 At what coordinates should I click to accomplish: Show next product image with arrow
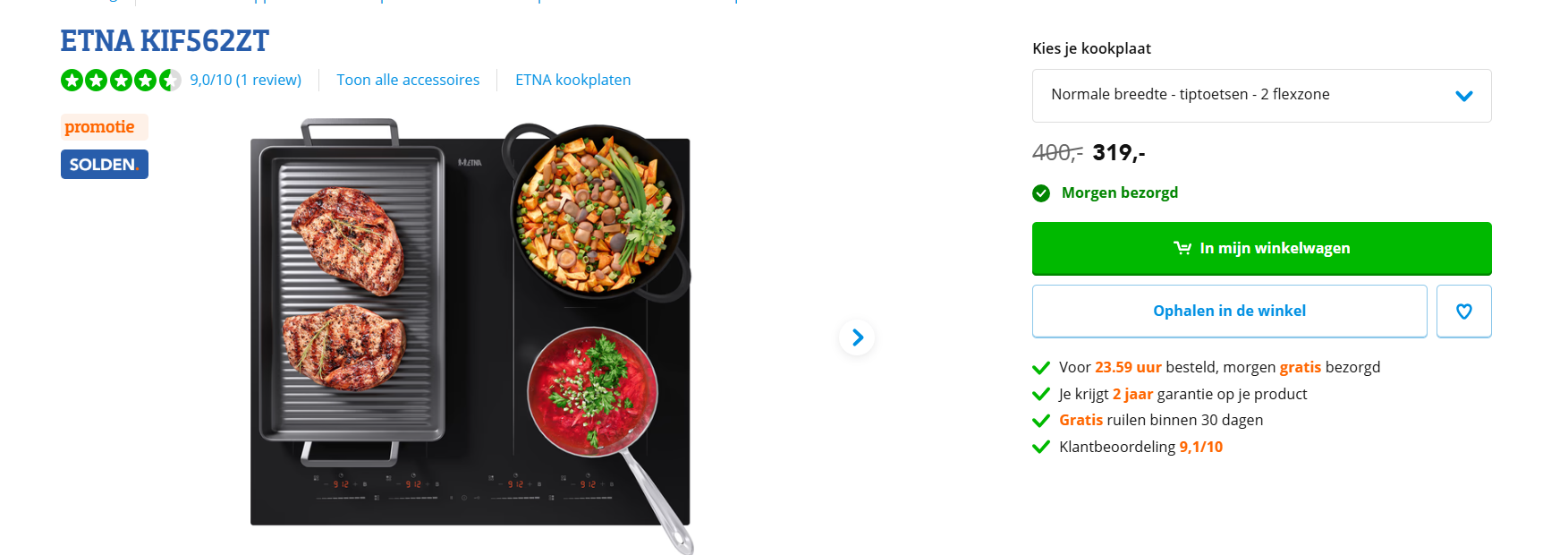857,337
